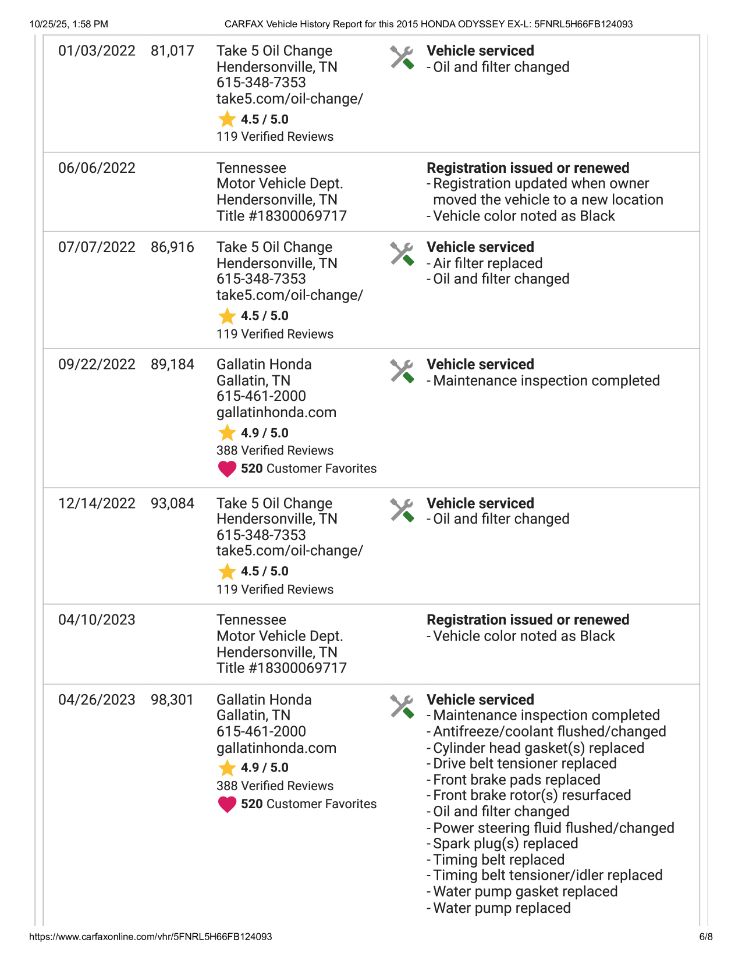Viewport: 742px width, 960px height.
Task: Open gallatinhonda.com link in 09/22/2022 entry
Action: (x=276, y=412)
